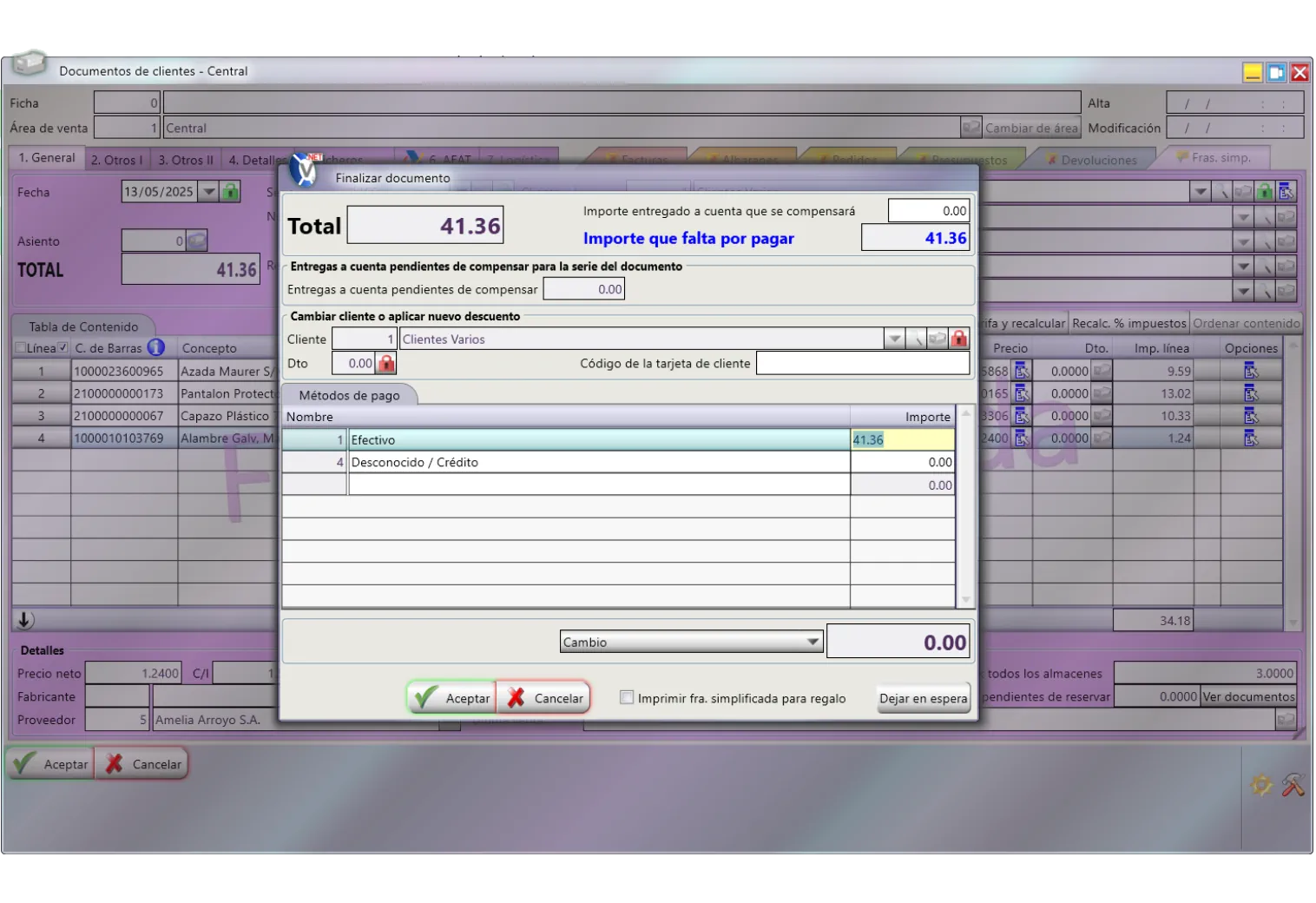The width and height of the screenshot is (1316, 903).
Task: Open the Fecha date picker dropdown
Action: point(208,192)
